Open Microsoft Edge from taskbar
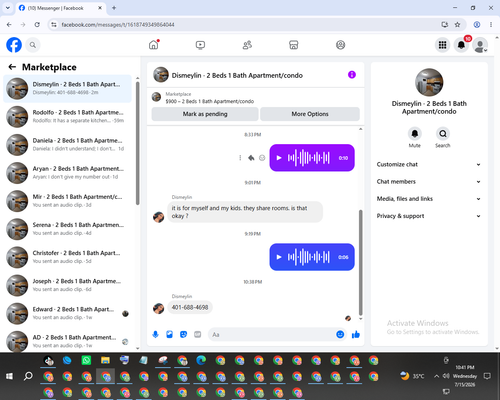Screen dimensions: 500x400 point(201,360)
